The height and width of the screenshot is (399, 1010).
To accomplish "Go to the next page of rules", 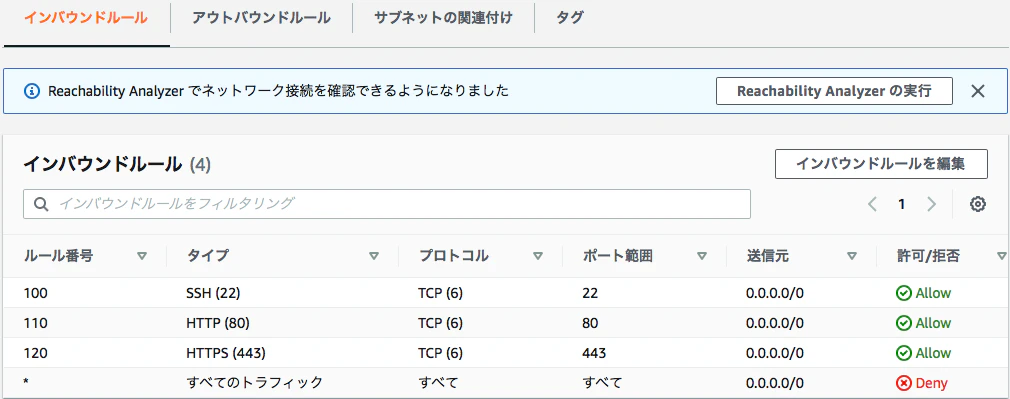I will (x=931, y=204).
